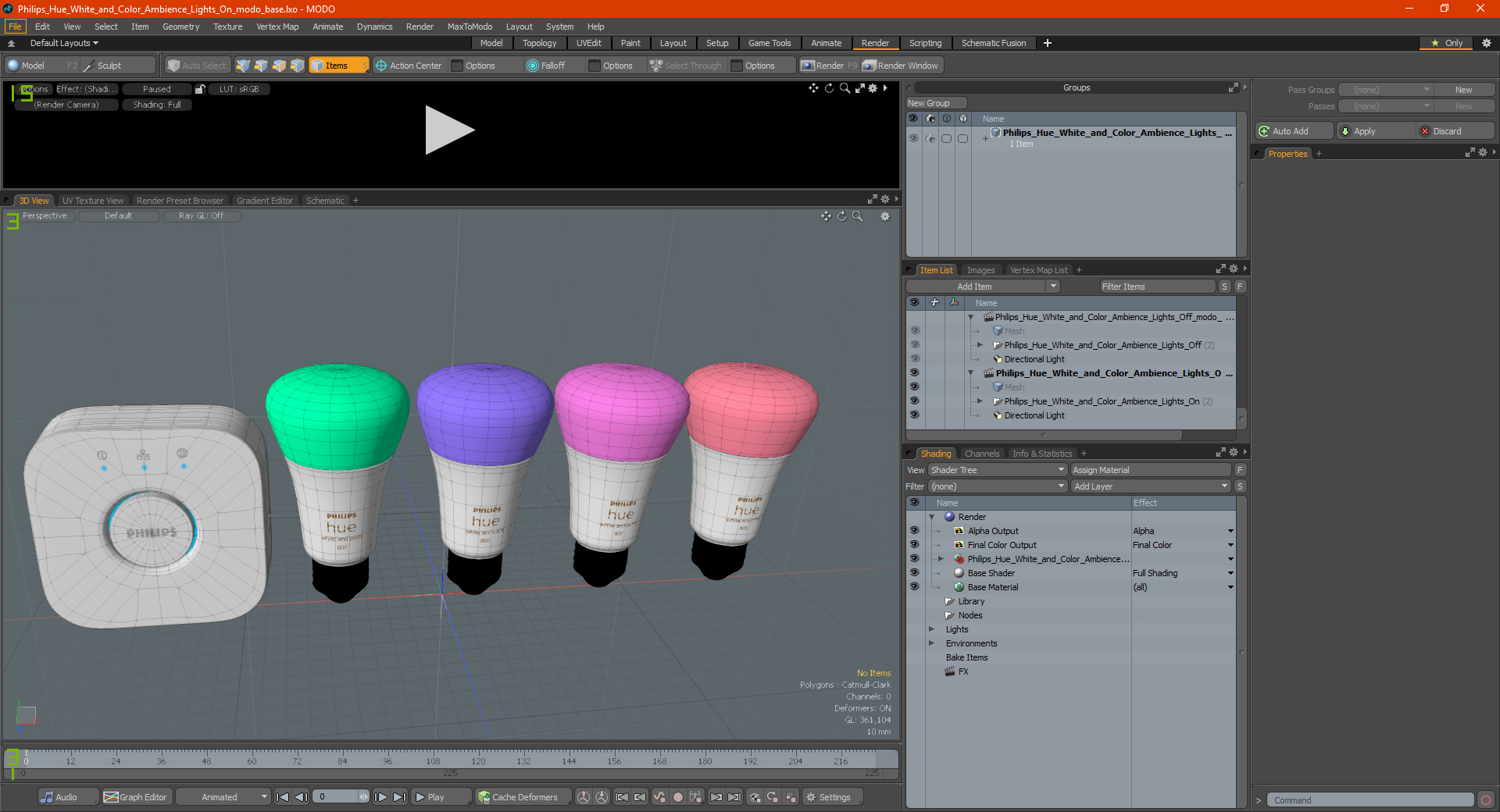The width and height of the screenshot is (1500, 812).
Task: Open timeline Settings
Action: pyautogui.click(x=832, y=797)
